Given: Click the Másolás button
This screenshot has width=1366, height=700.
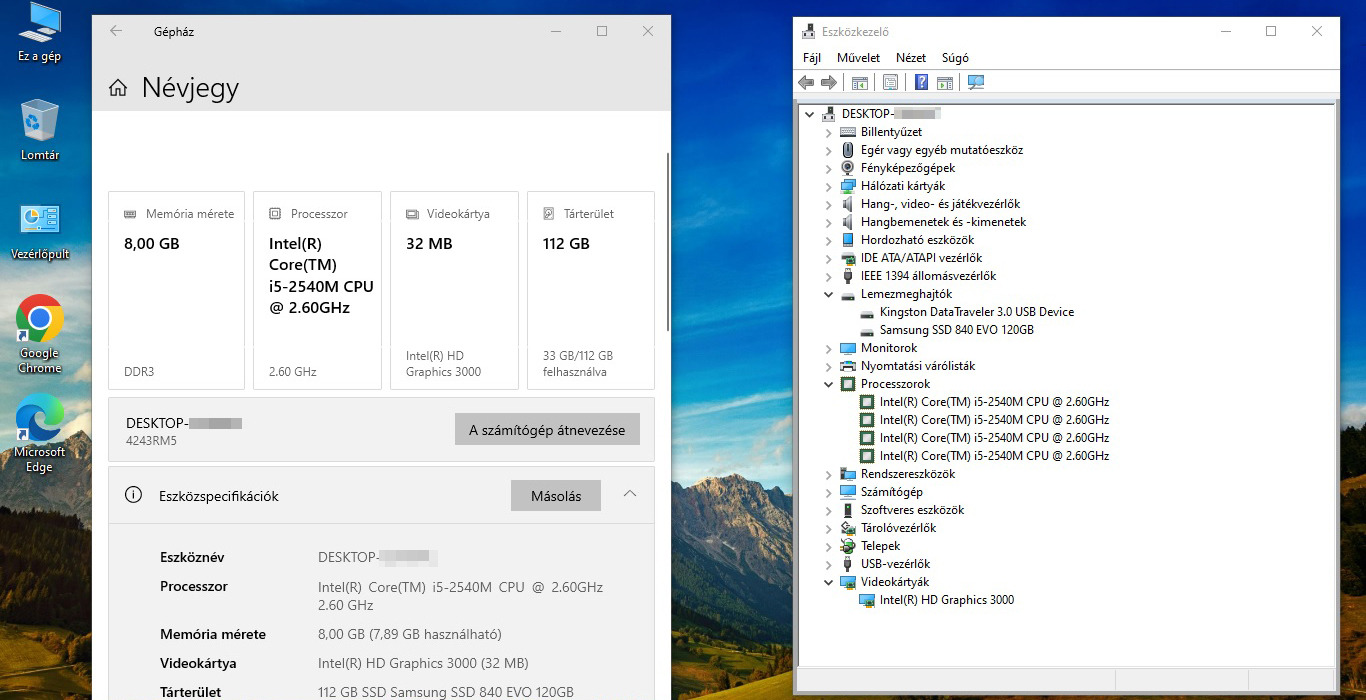Looking at the screenshot, I should 556,496.
